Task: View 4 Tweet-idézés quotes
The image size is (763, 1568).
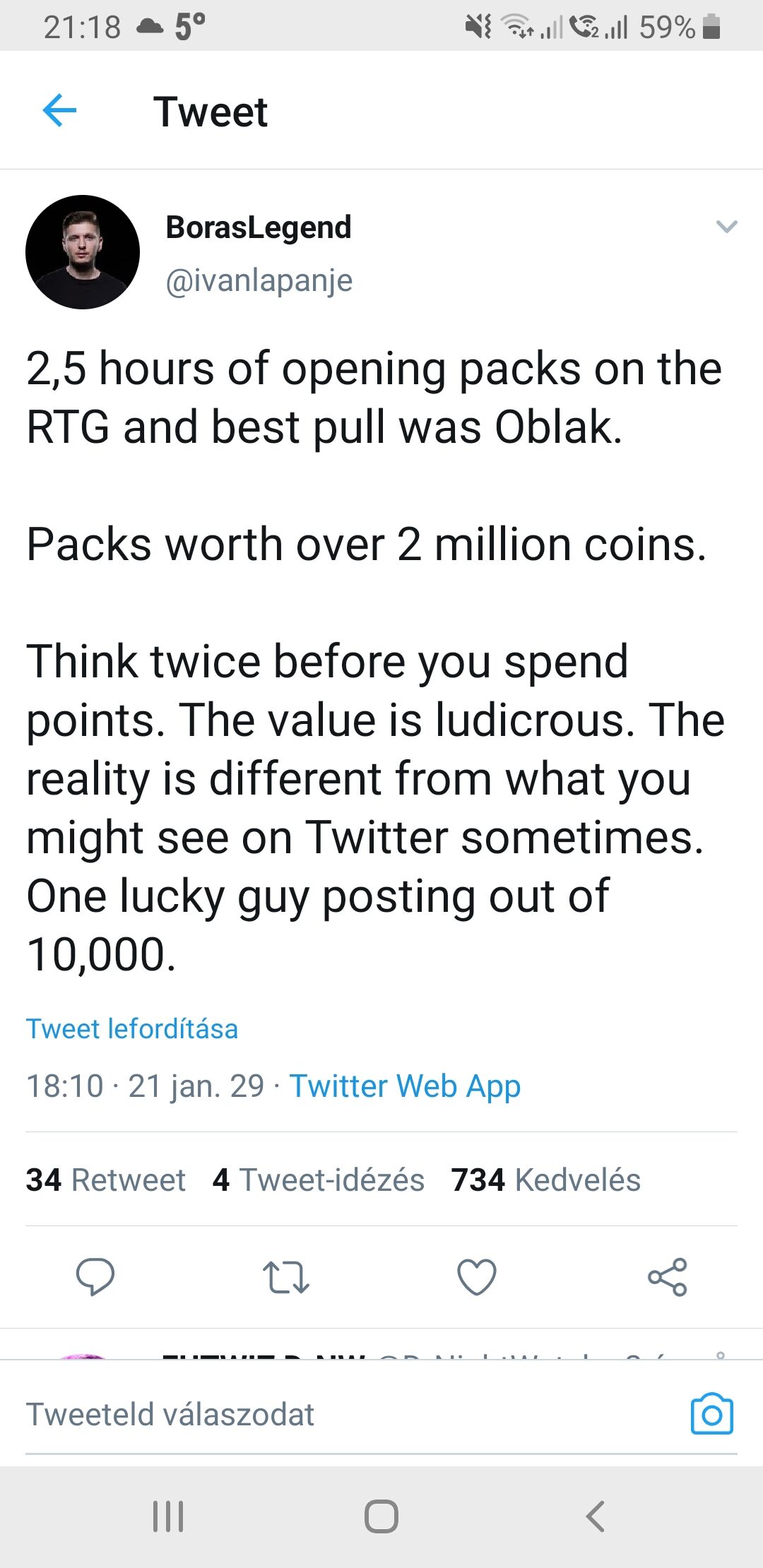Action: click(319, 1180)
